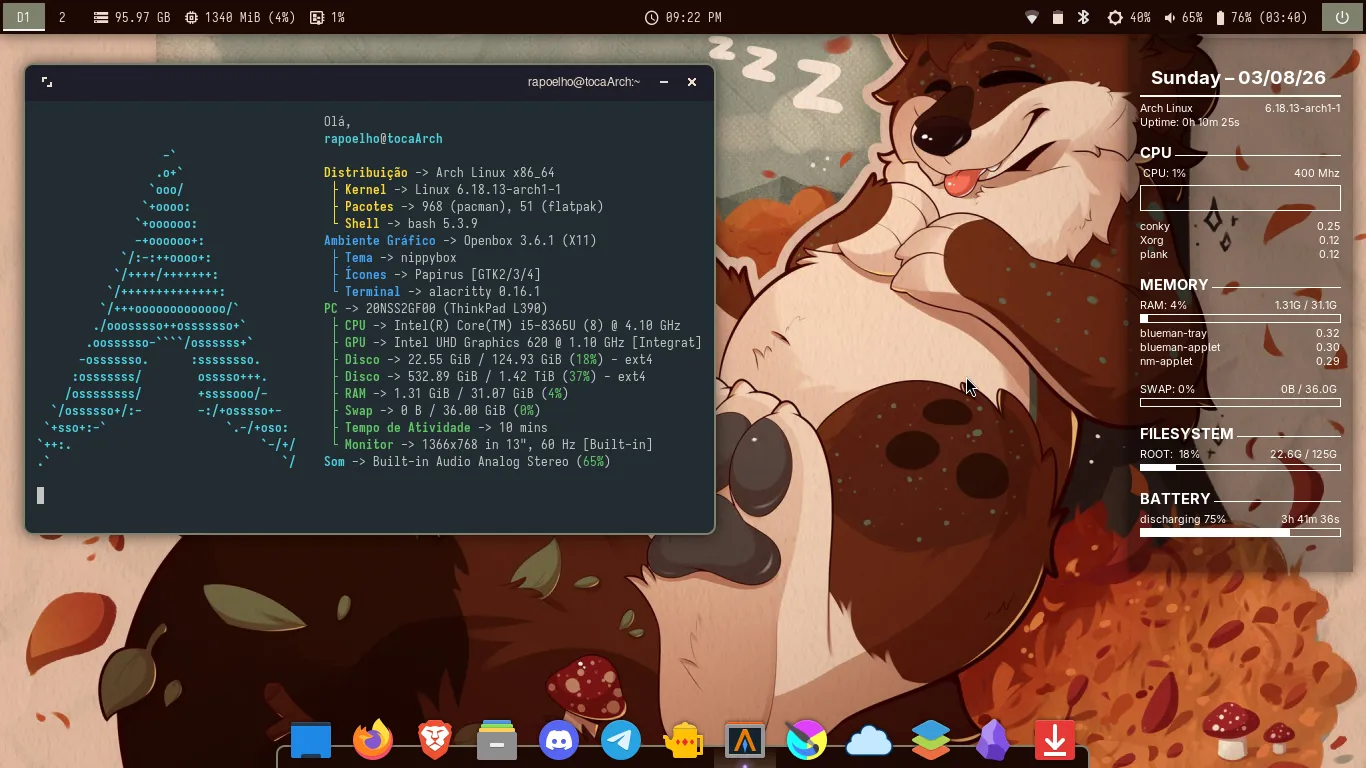Open the stacked layers ONLYOFFICE icon

(931, 741)
